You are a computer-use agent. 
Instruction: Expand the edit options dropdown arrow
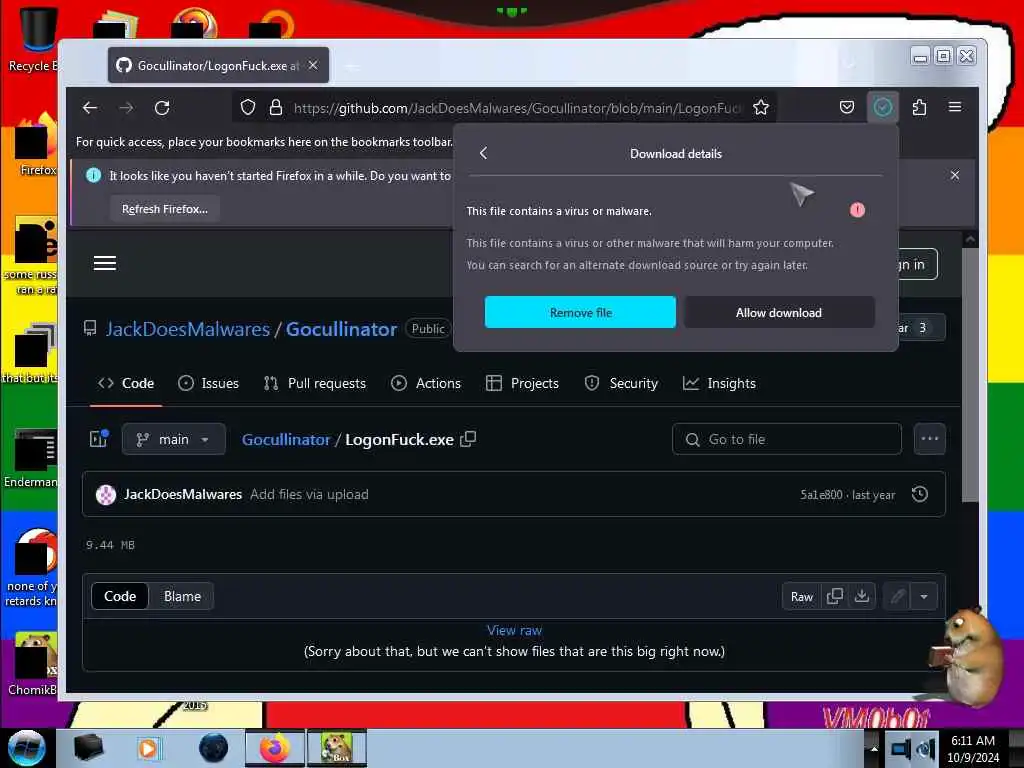pos(924,596)
